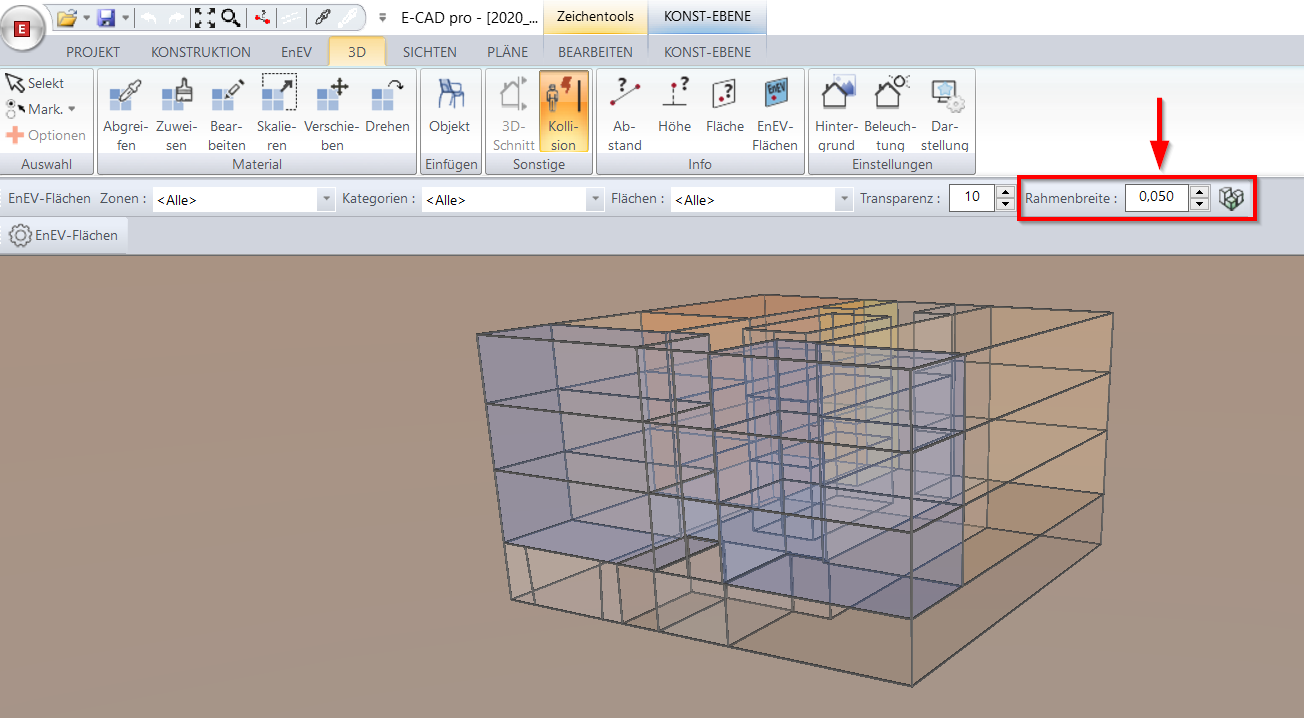Switch to the EnEV ribbon tab
Image resolution: width=1304 pixels, height=718 pixels.
click(295, 51)
